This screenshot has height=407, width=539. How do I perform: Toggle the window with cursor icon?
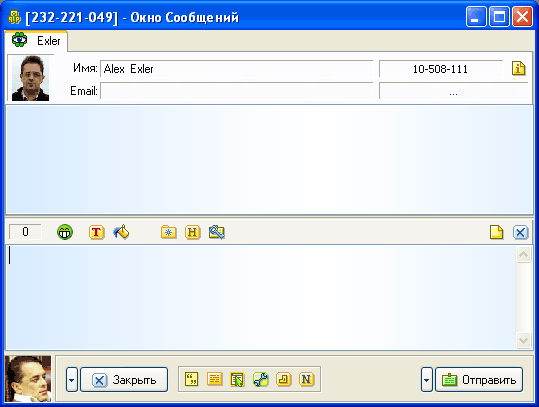[238, 380]
